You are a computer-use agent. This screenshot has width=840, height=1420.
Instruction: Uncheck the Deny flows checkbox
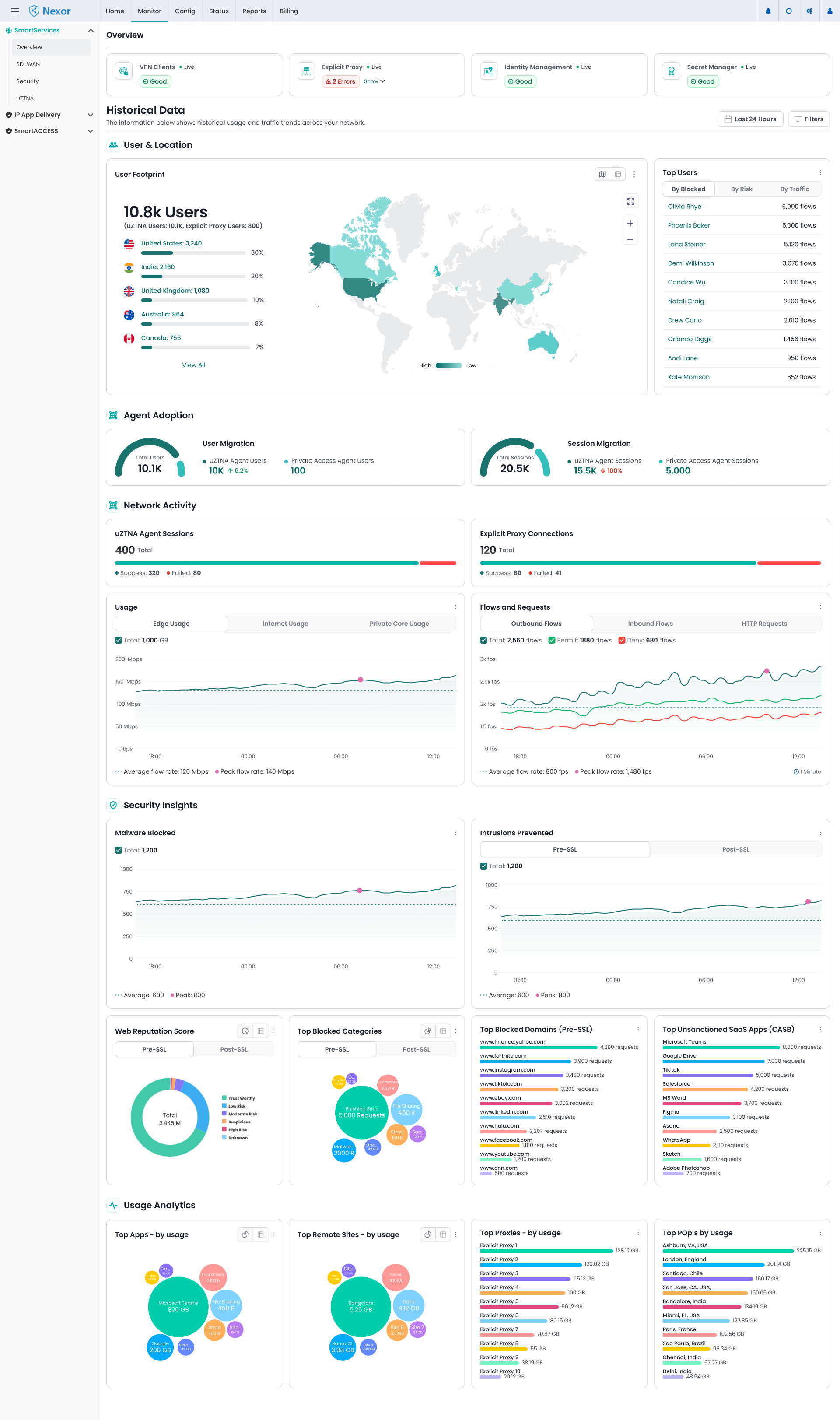622,640
